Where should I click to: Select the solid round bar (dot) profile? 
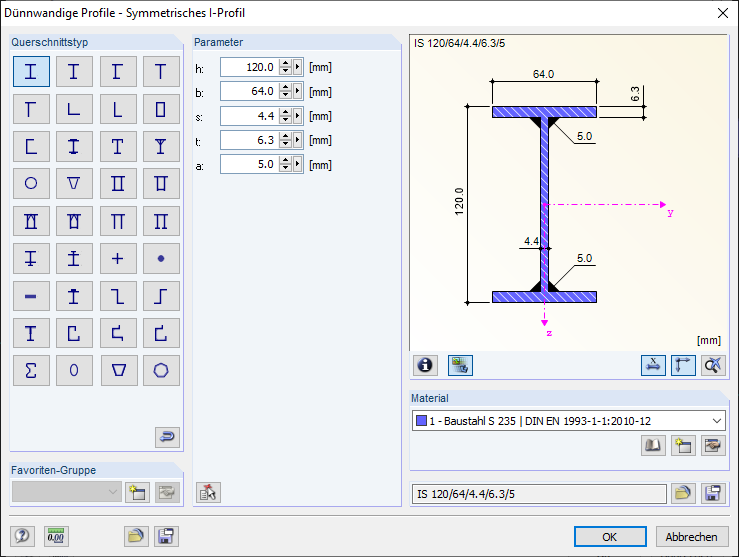(161, 258)
